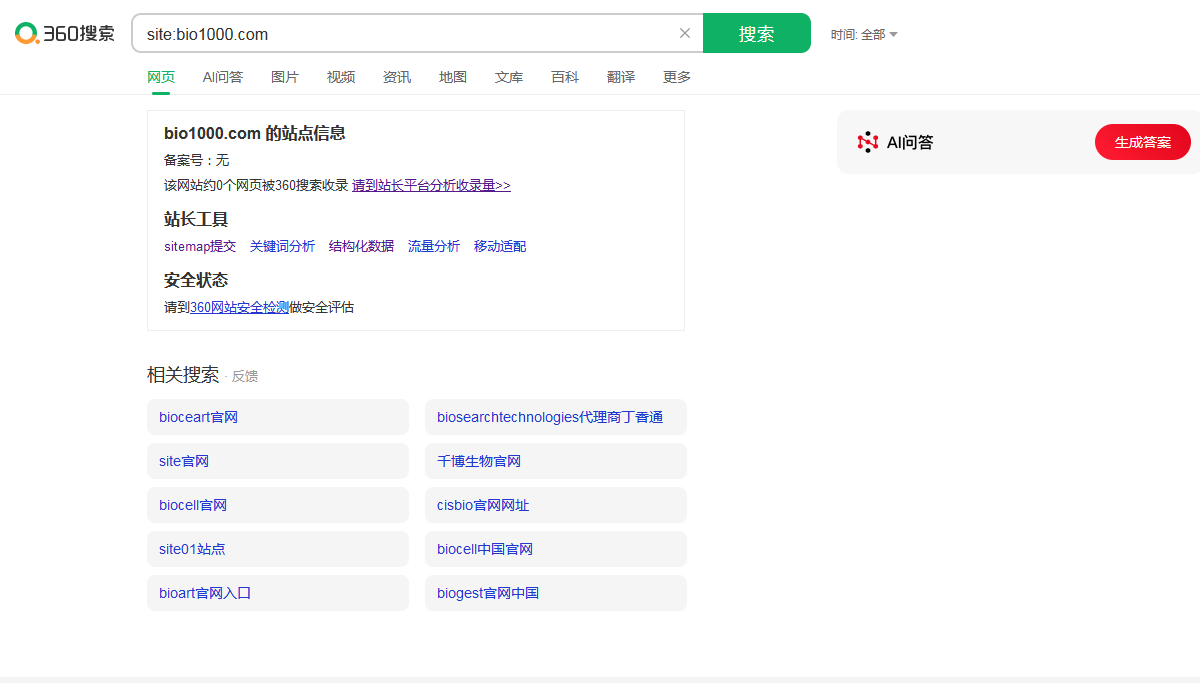This screenshot has width=1200, height=683.
Task: Click the 生成答案 button
Action: point(1142,142)
